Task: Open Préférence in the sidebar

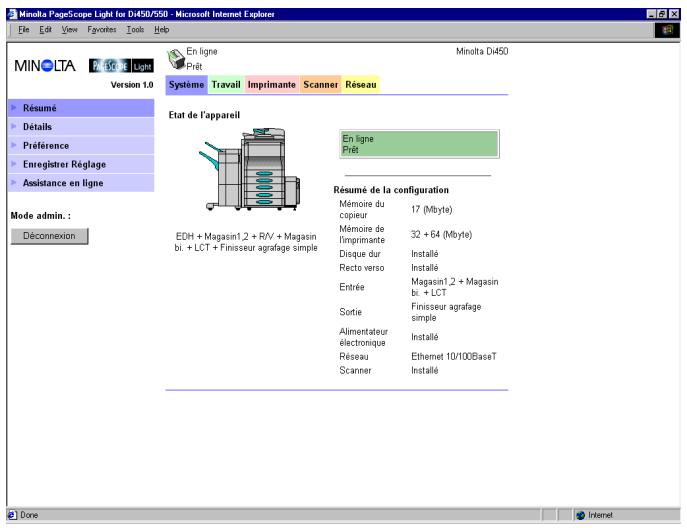Action: coord(81,145)
